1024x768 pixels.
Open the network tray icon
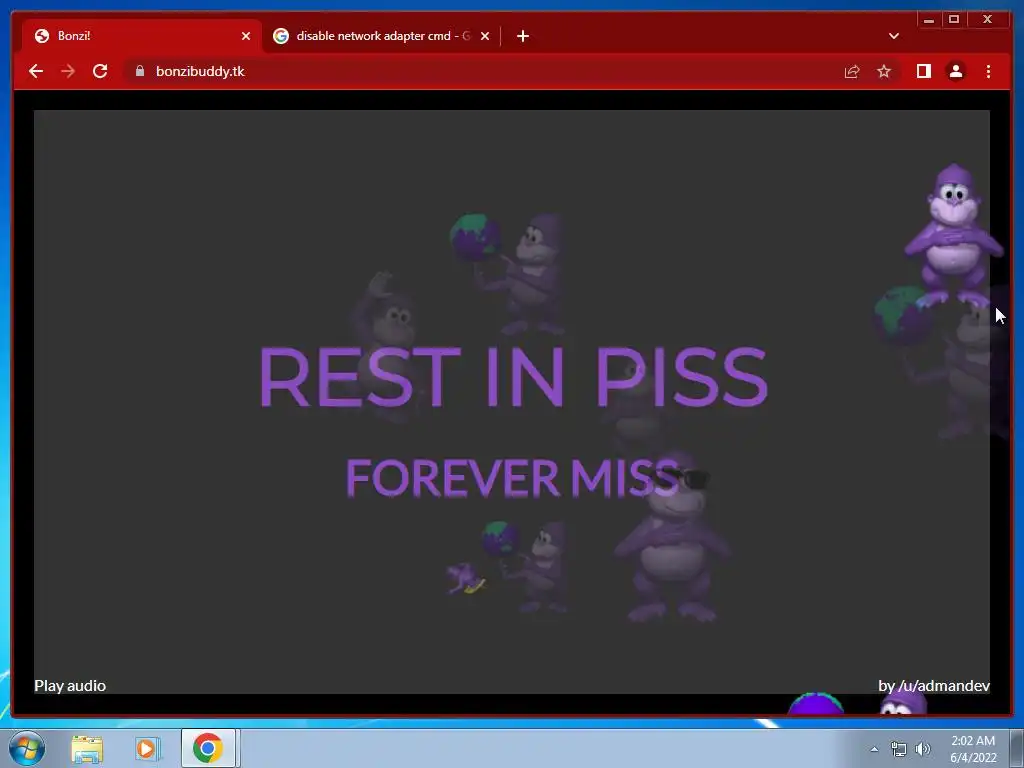[899, 749]
